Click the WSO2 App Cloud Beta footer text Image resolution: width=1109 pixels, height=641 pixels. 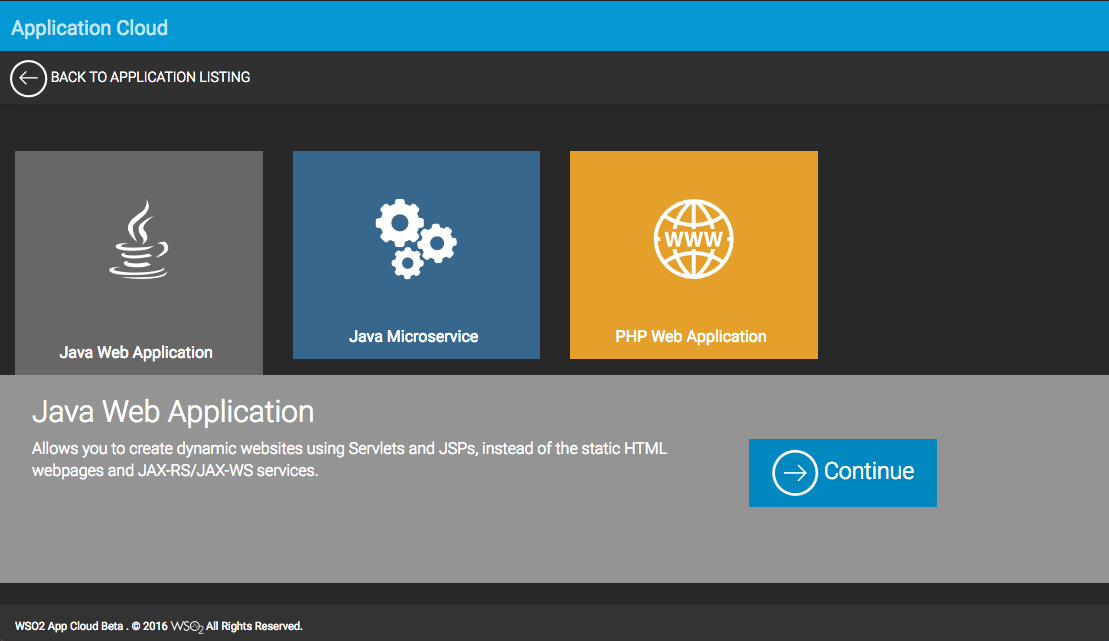click(x=68, y=626)
